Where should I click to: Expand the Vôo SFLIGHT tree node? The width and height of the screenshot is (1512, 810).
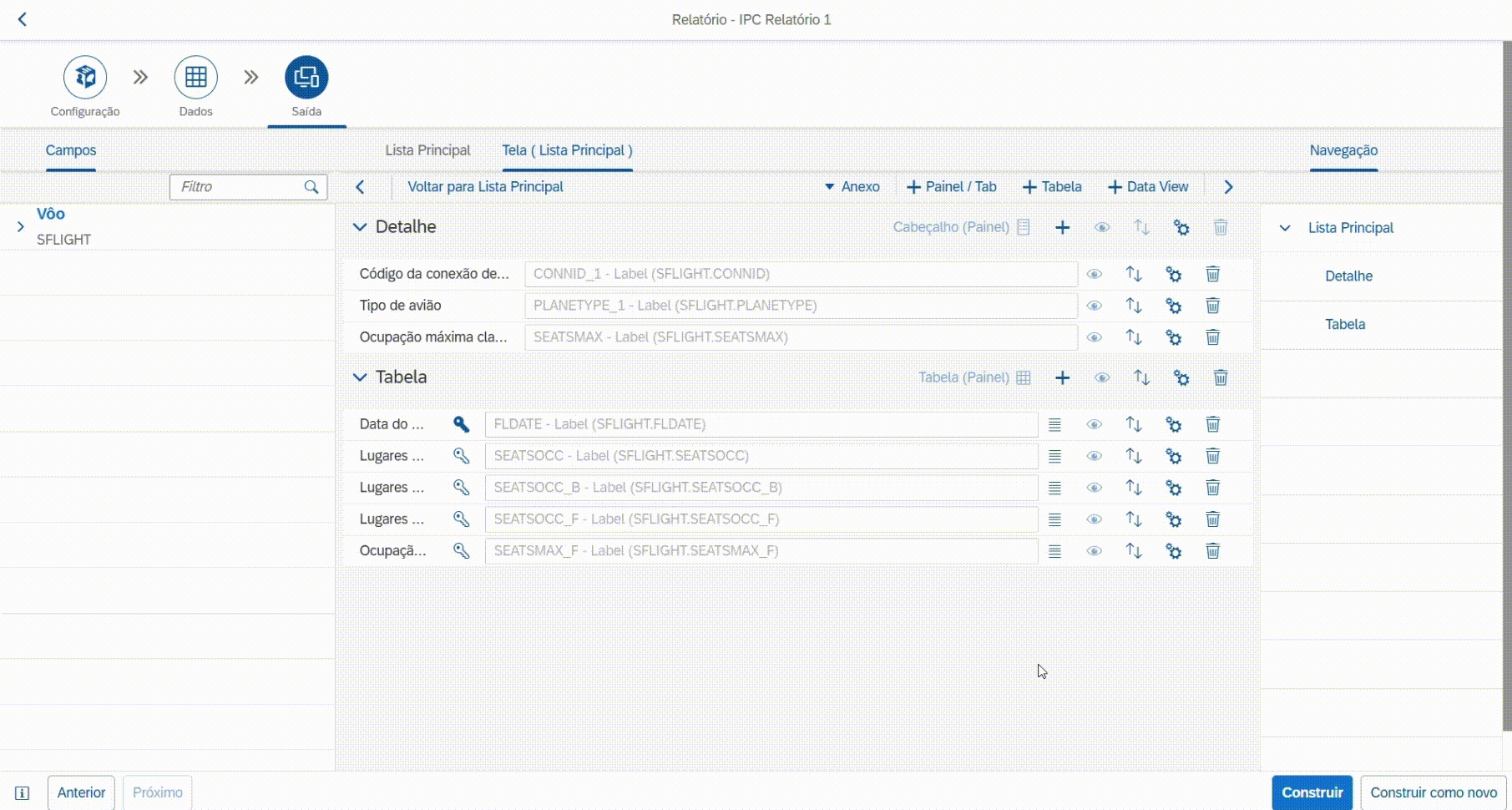click(21, 226)
